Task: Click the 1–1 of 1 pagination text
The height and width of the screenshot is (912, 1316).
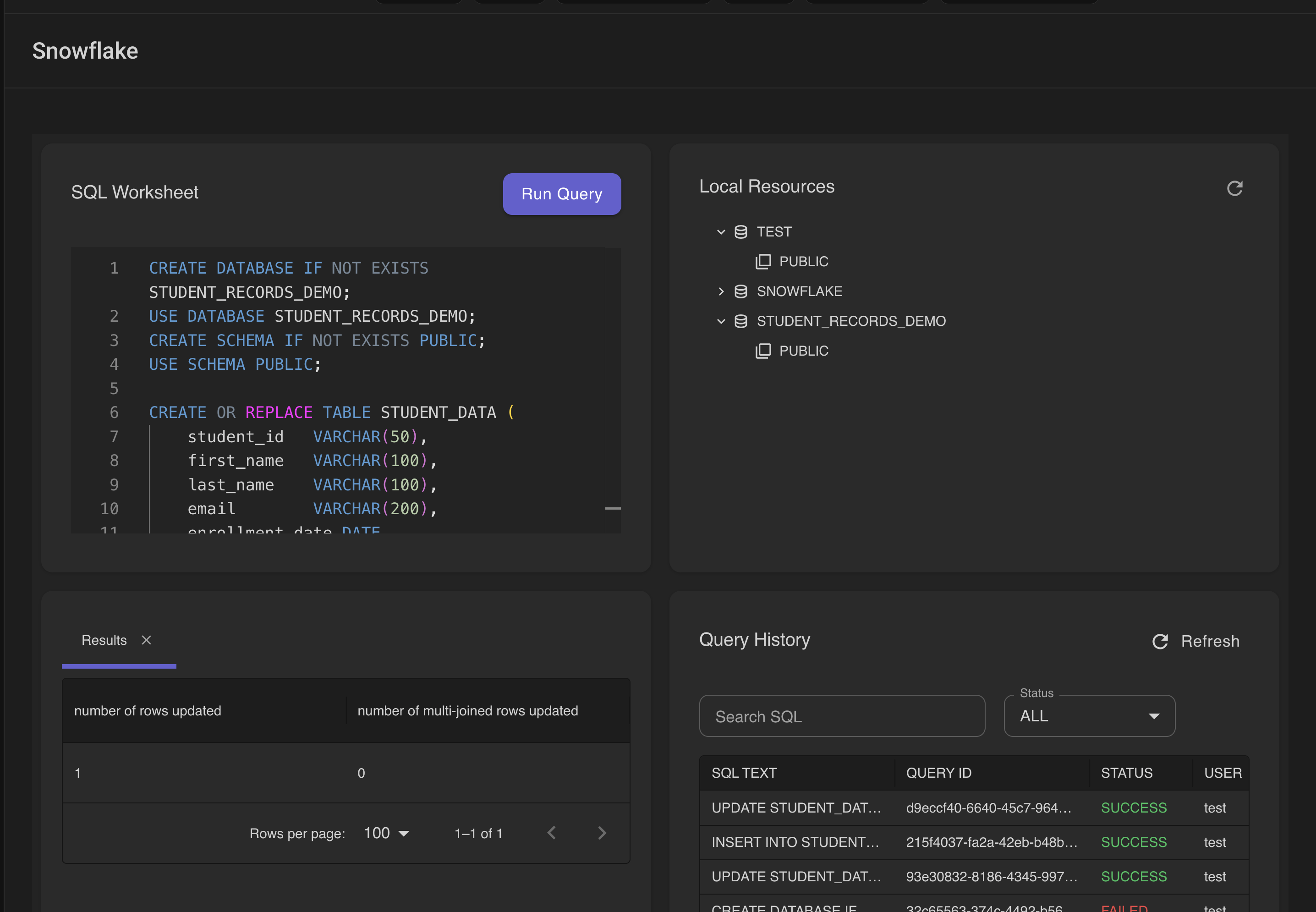Action: click(x=478, y=834)
